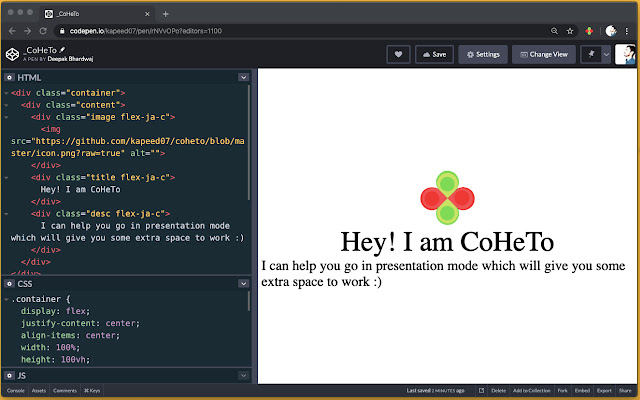This screenshot has width=640, height=400.
Task: Click the Save button
Action: [x=433, y=54]
